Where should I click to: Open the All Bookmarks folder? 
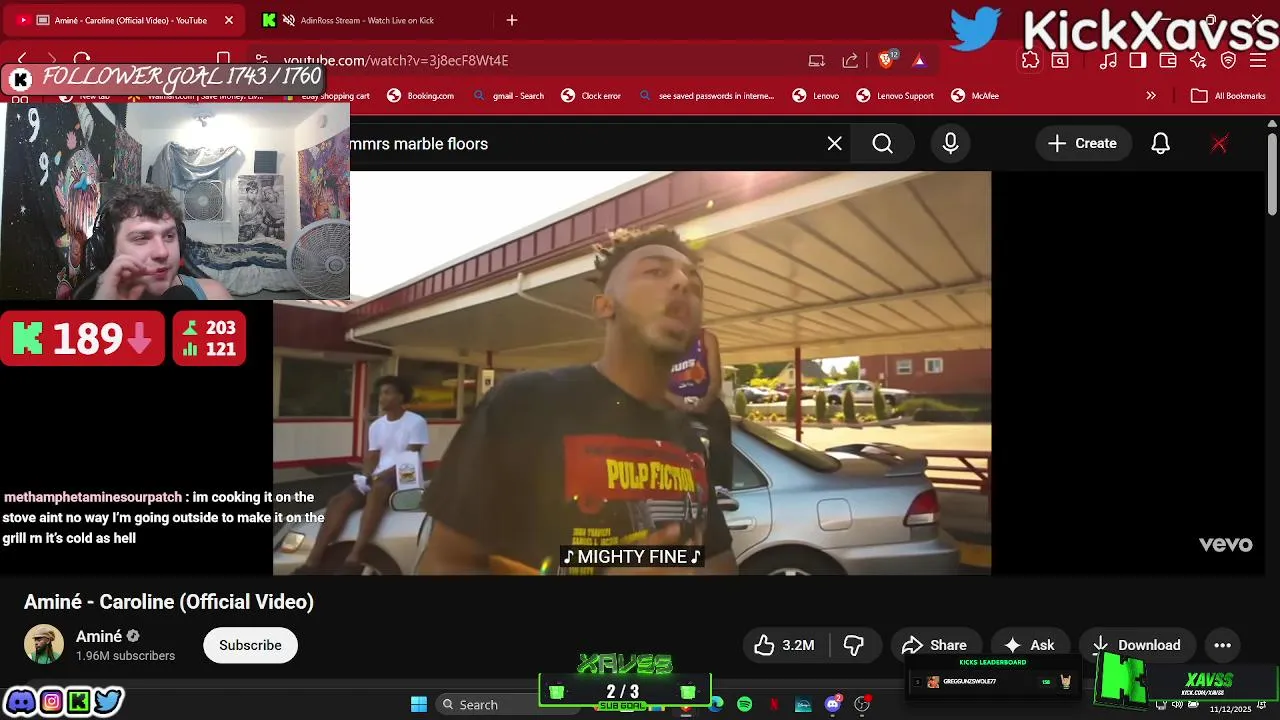[1228, 96]
